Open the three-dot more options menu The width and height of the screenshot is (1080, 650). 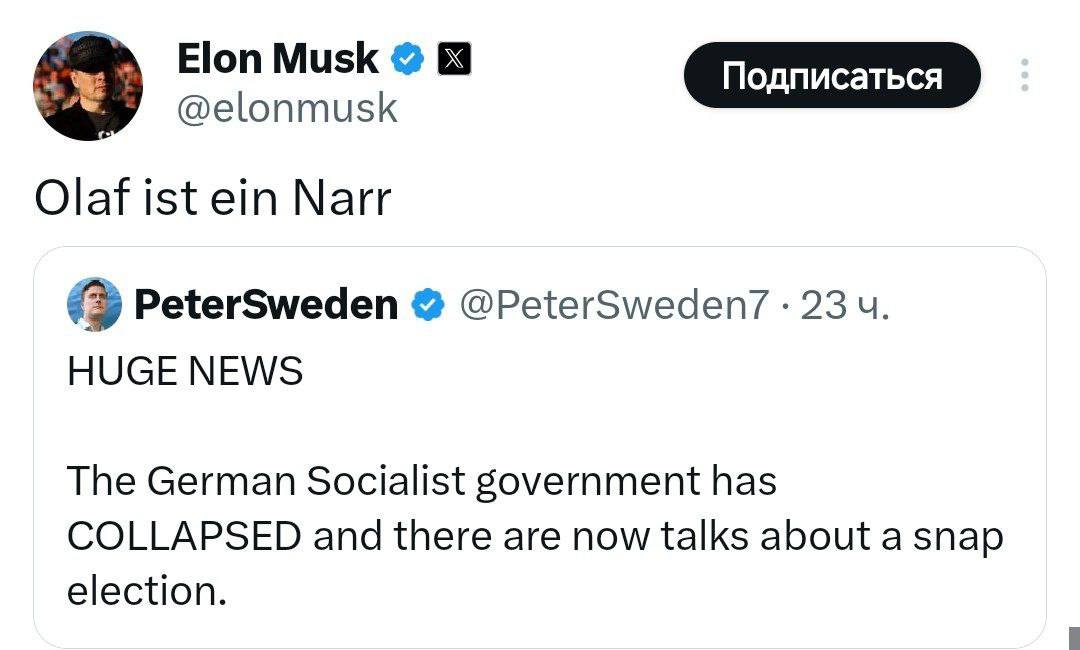click(x=1024, y=76)
